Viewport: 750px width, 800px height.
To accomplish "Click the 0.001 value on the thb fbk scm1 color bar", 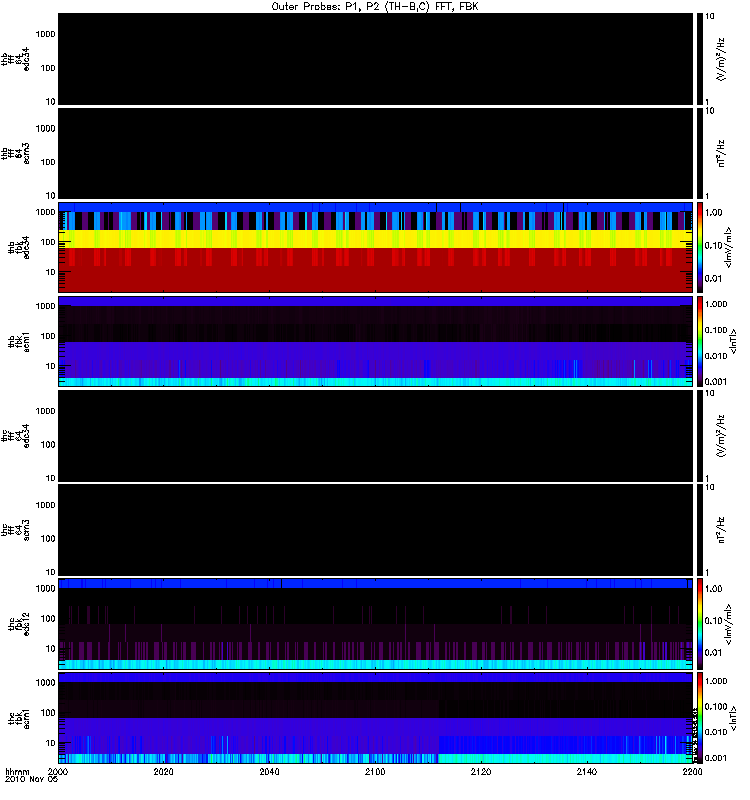I will click(716, 382).
